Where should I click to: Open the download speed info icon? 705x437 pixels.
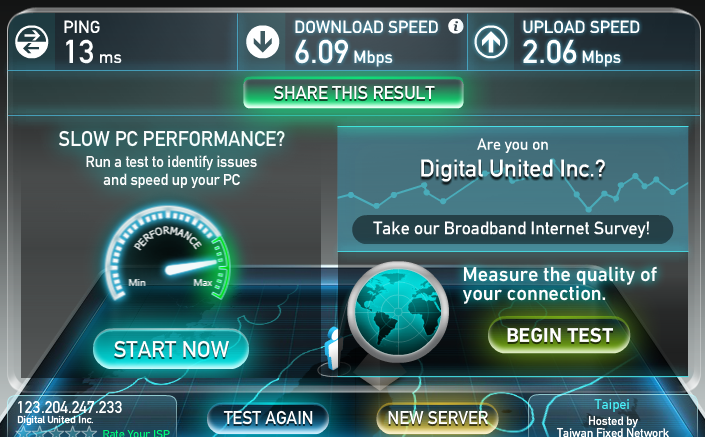[455, 27]
